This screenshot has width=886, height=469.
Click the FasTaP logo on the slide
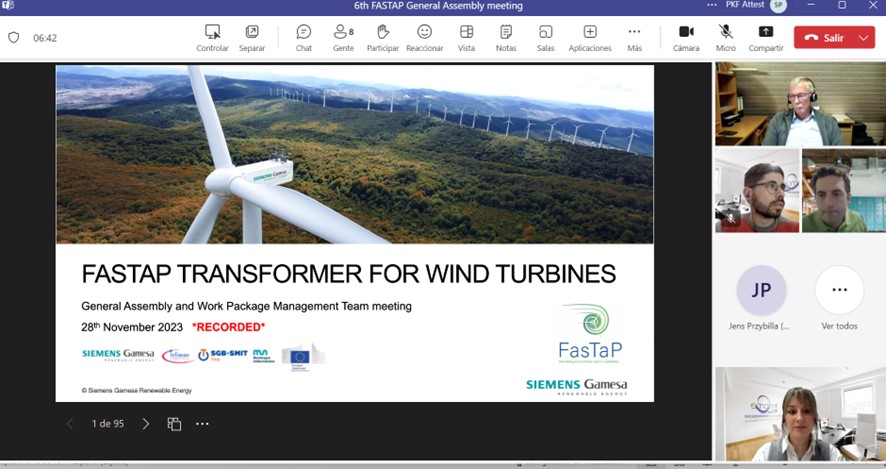click(x=590, y=333)
